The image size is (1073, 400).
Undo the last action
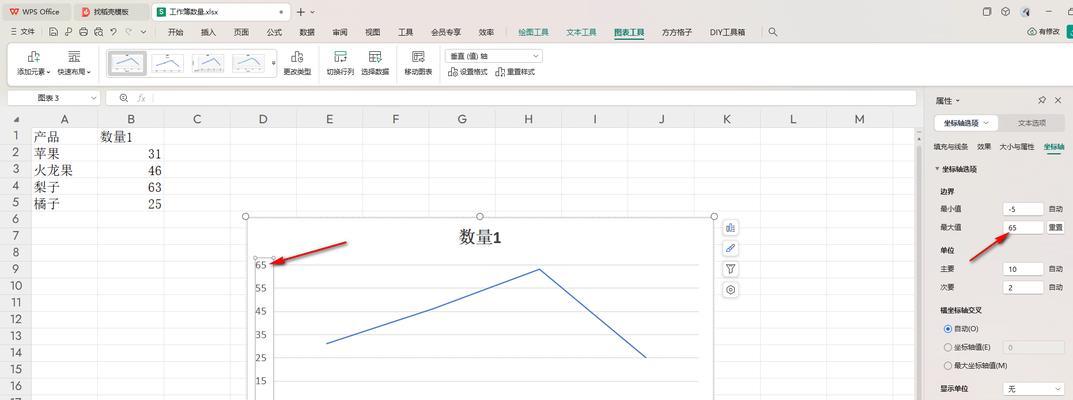tap(113, 31)
